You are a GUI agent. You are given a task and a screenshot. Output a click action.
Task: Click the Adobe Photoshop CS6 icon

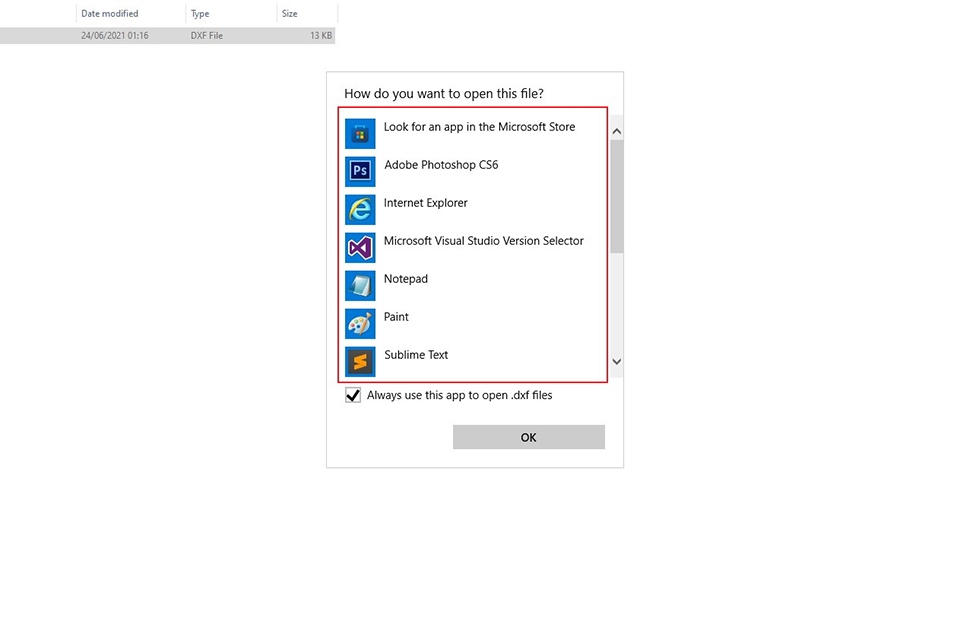pyautogui.click(x=360, y=171)
